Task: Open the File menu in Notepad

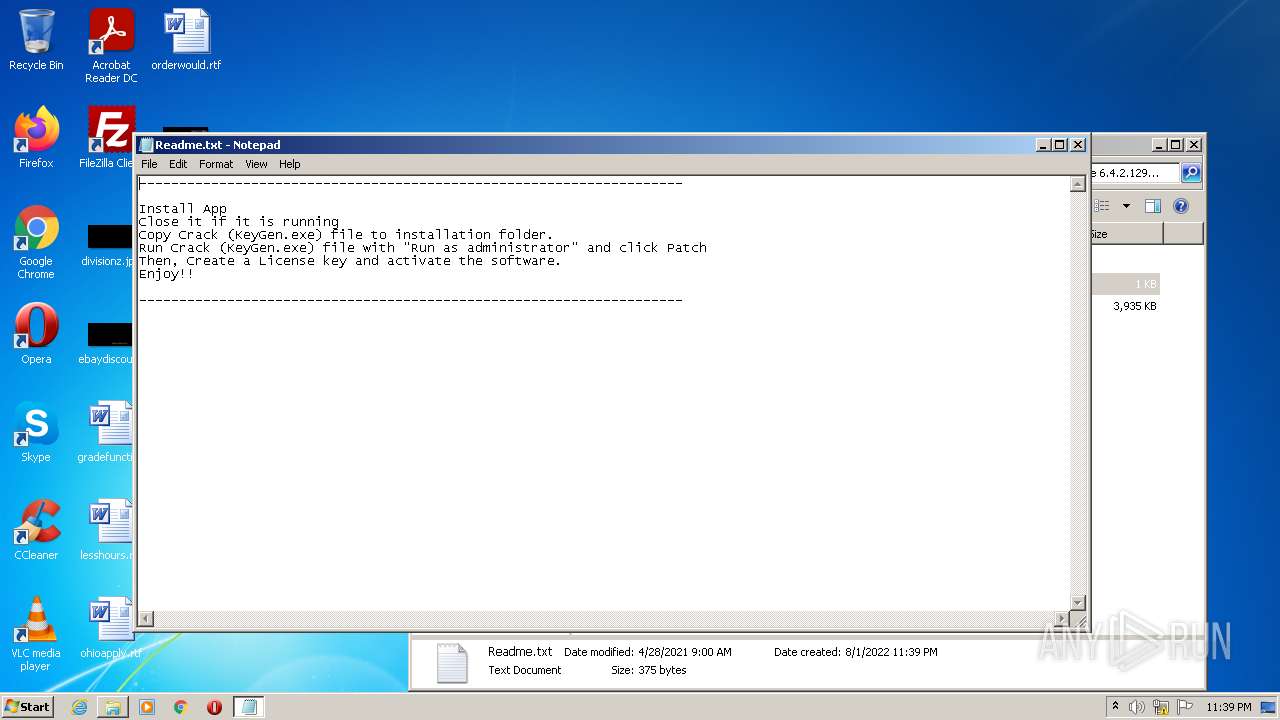Action: (149, 164)
